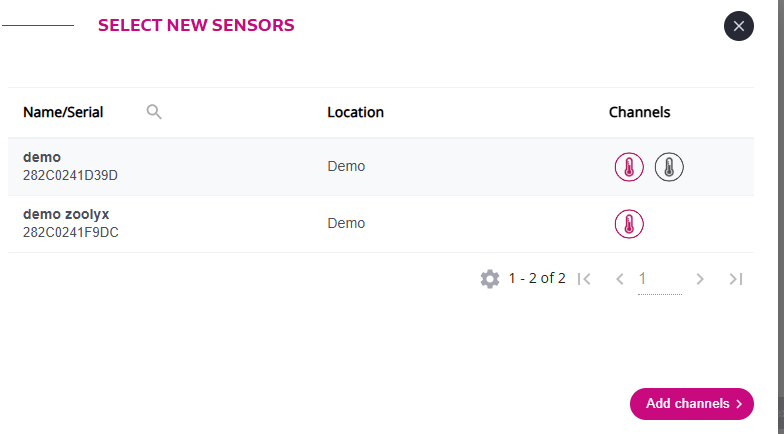
Task: Go to the first page of results
Action: [x=585, y=279]
